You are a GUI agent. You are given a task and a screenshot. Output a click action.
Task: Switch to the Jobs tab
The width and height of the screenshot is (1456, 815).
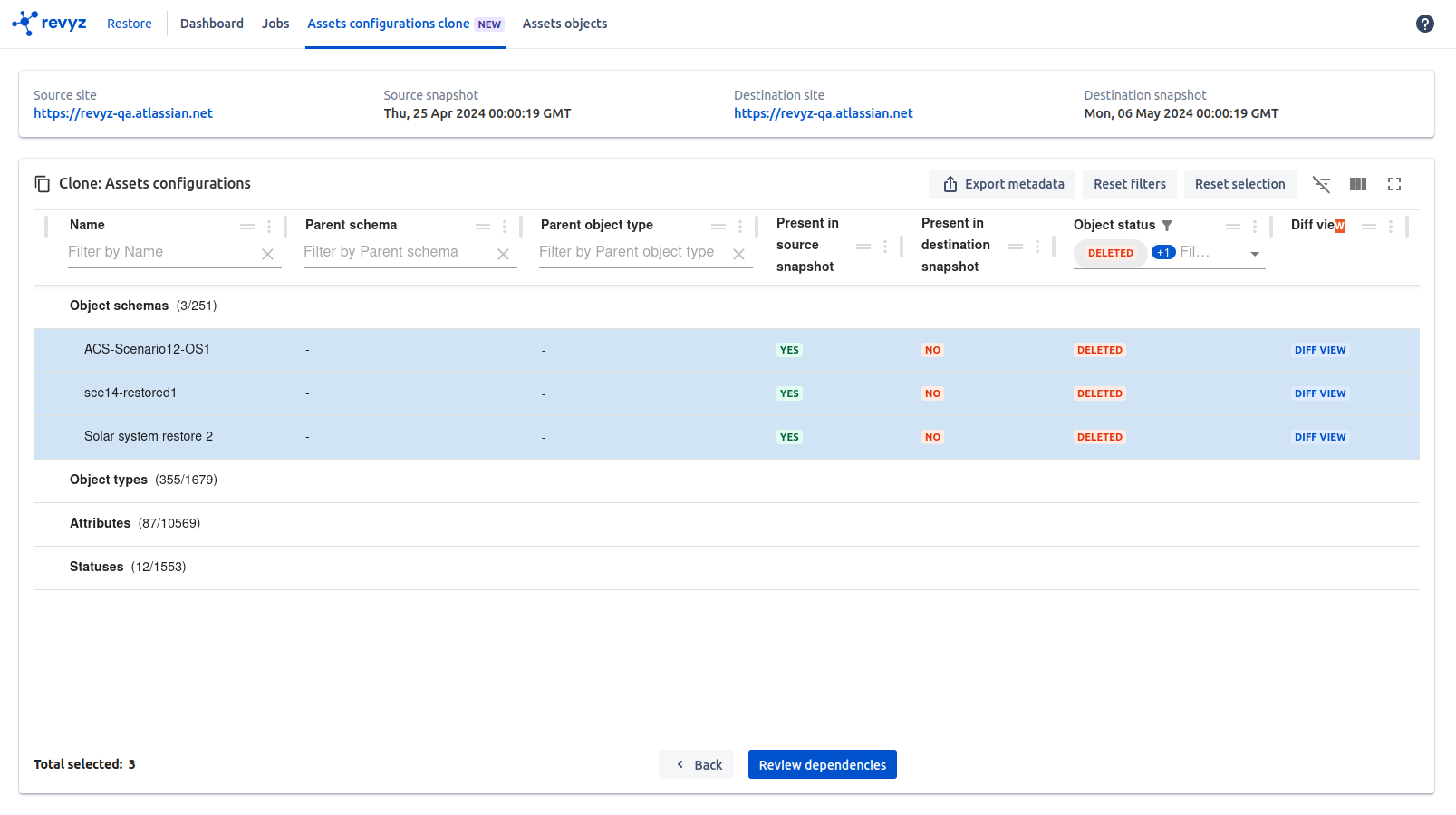[275, 24]
